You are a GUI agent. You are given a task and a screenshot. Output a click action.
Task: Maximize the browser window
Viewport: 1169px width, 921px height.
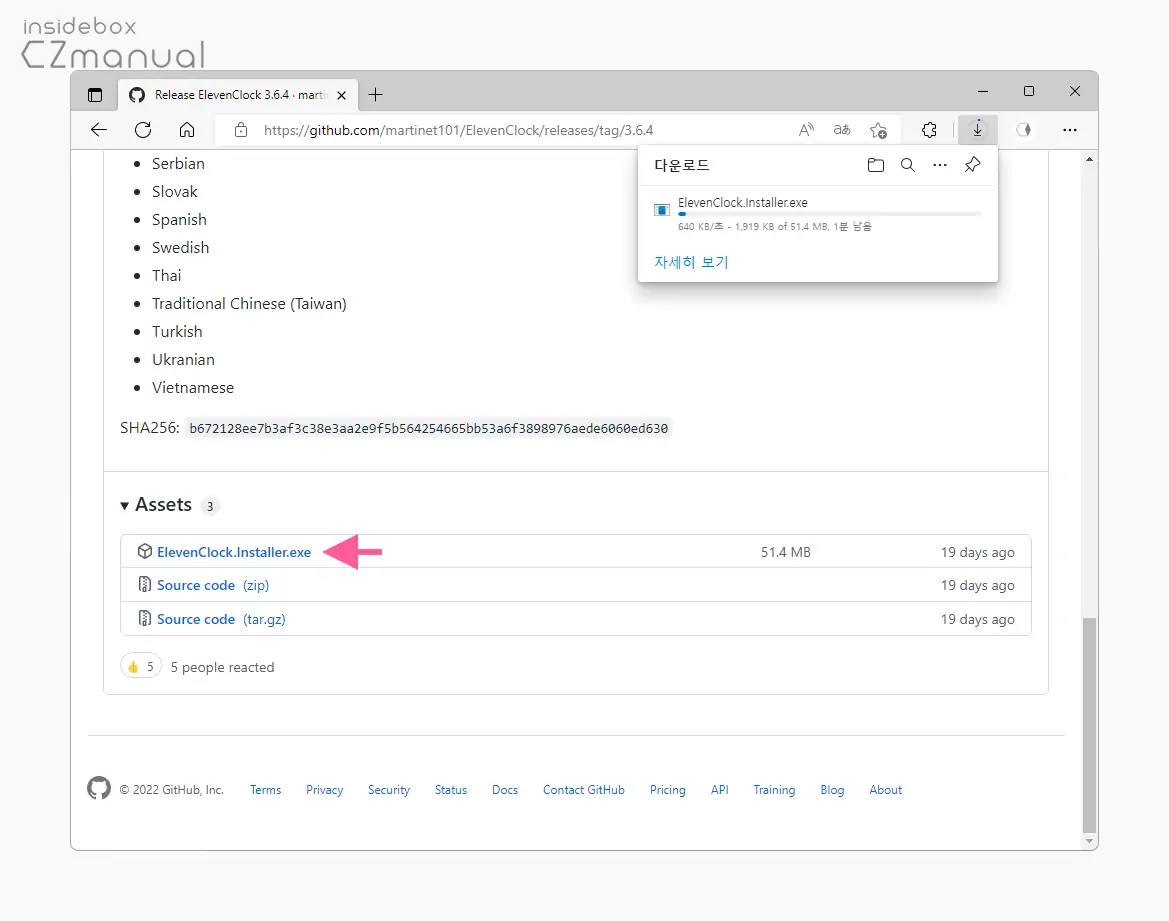(1029, 91)
